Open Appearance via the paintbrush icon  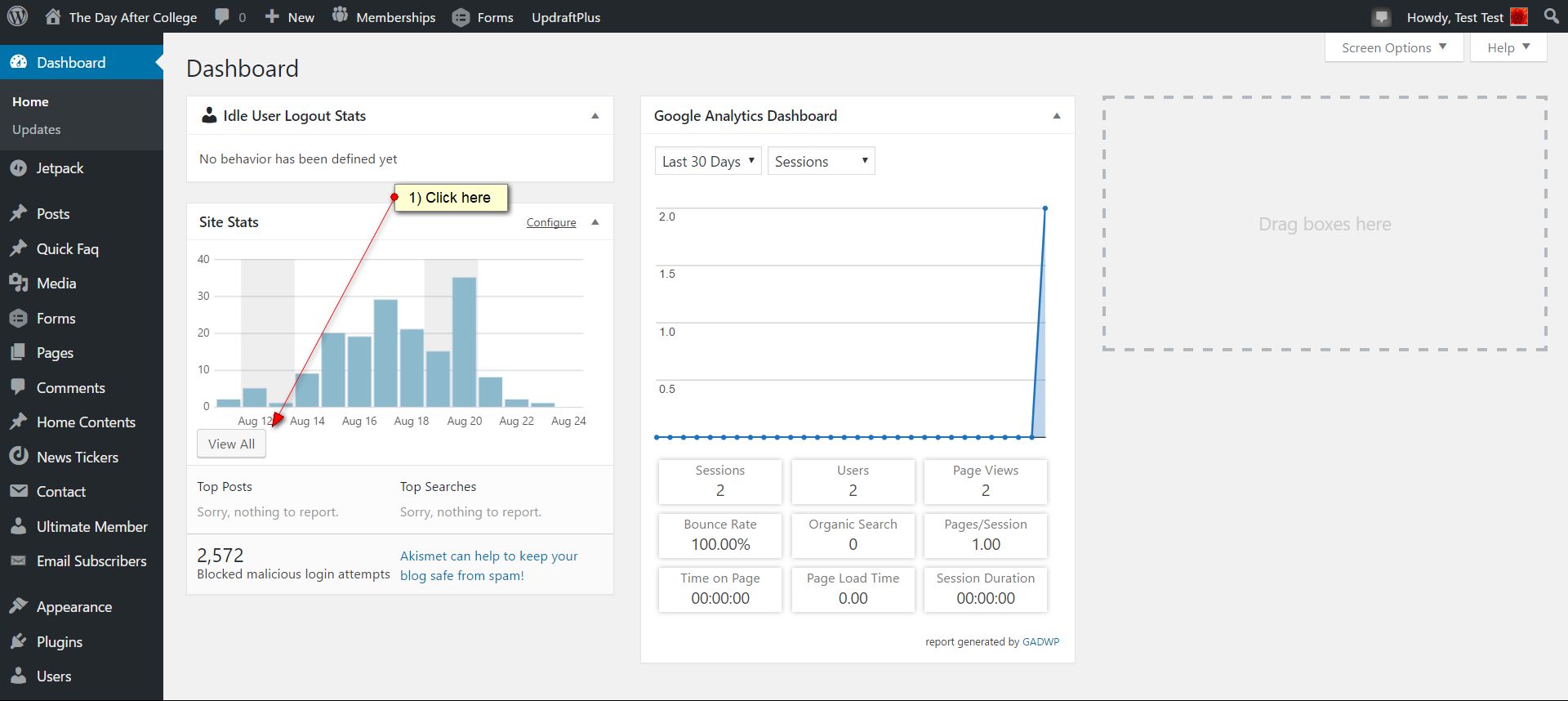[18, 607]
